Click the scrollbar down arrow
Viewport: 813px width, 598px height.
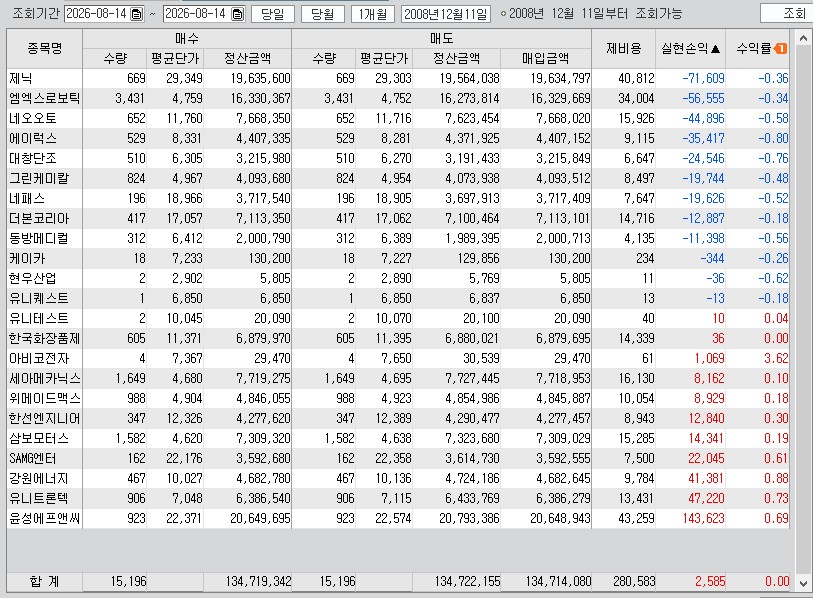803,583
